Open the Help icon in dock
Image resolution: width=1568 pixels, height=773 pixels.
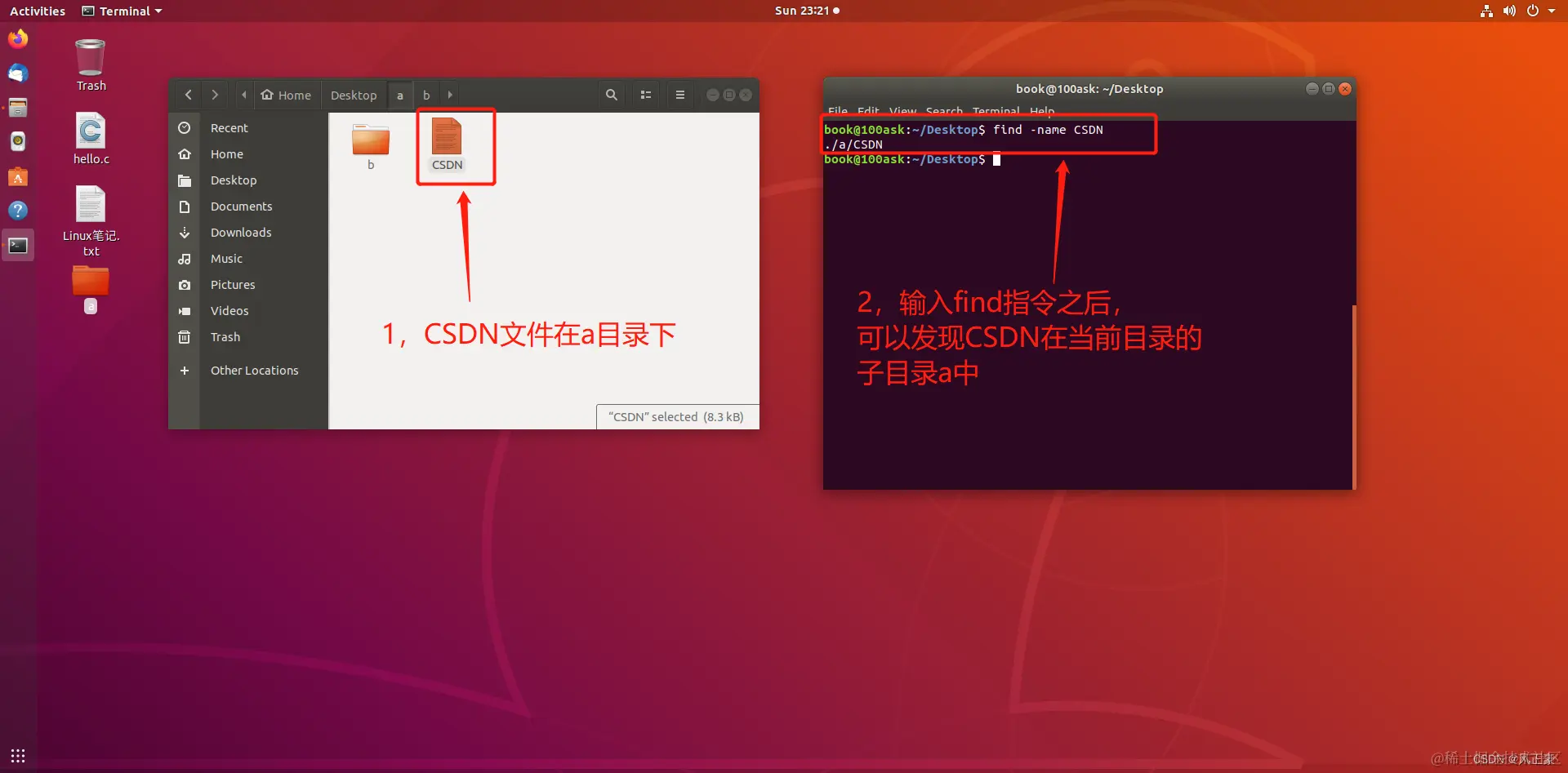tap(18, 211)
